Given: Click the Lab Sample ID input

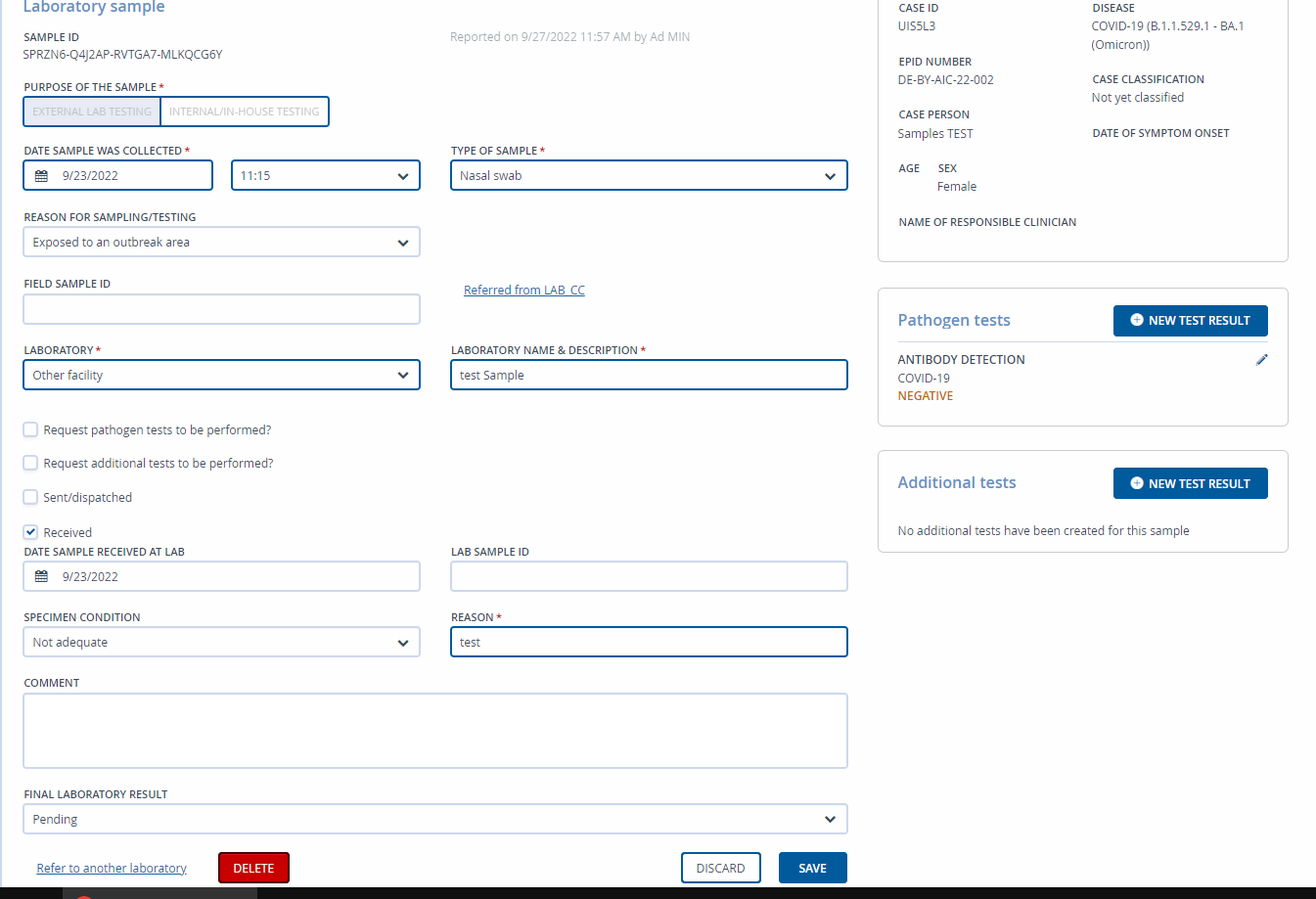Looking at the screenshot, I should pos(649,576).
